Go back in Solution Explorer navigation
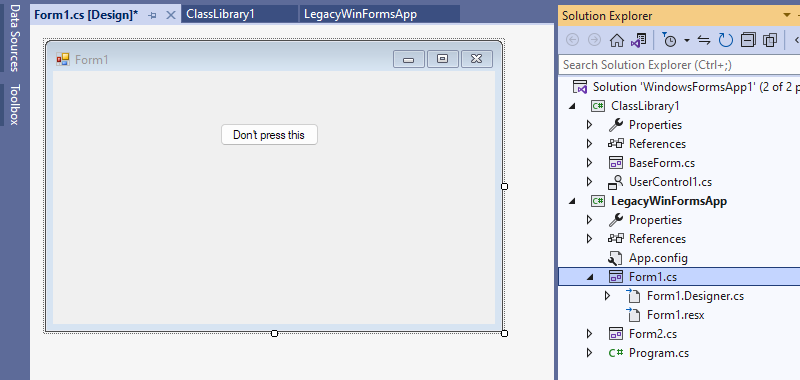Screen dimensions: 800x380 pos(573,40)
